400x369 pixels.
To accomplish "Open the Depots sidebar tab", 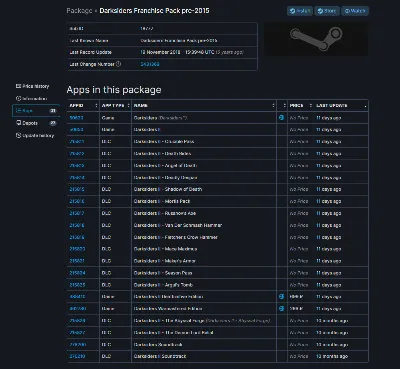I will coord(36,123).
